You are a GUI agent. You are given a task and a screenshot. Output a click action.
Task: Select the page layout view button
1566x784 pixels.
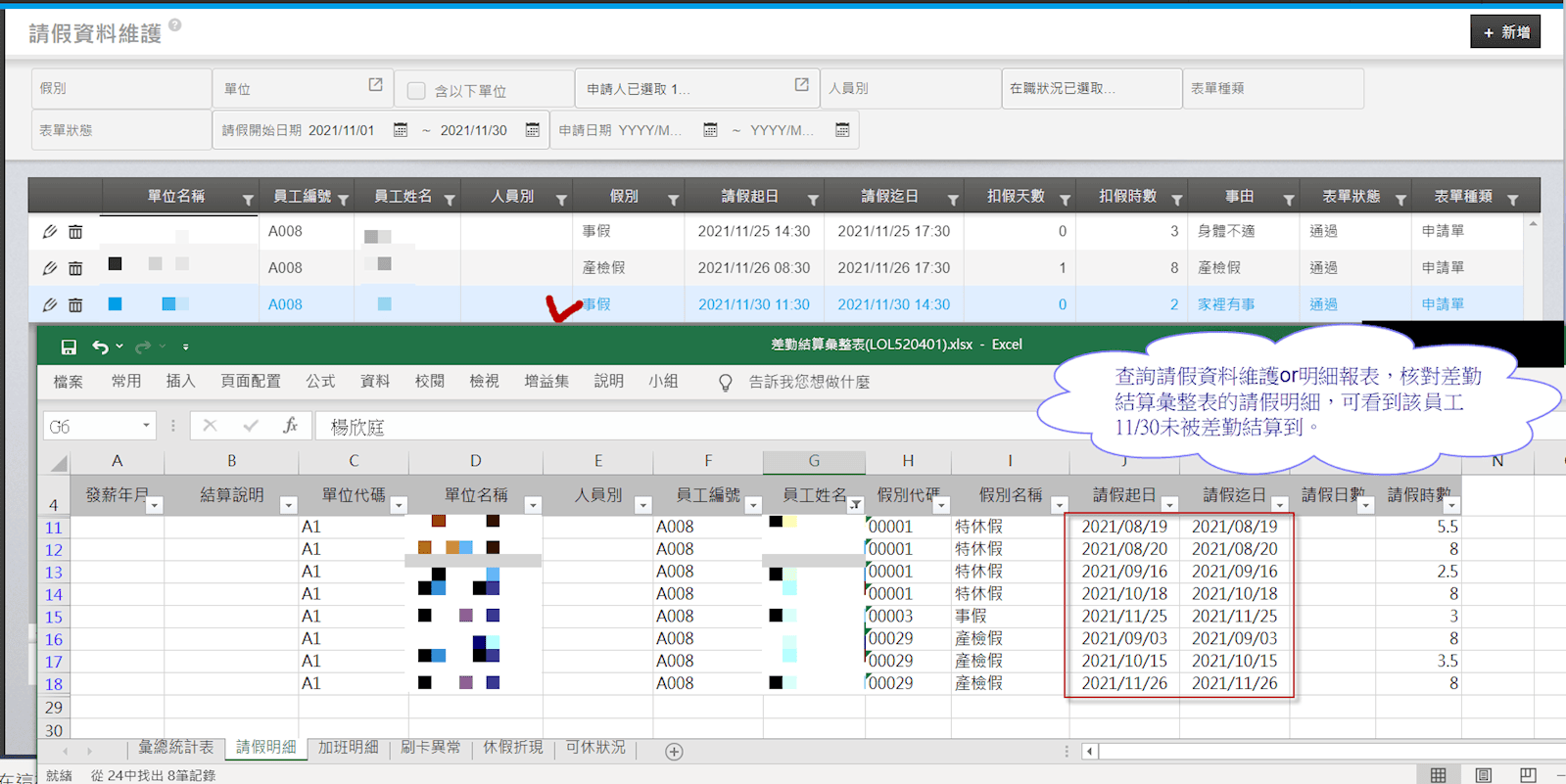pyautogui.click(x=1483, y=775)
